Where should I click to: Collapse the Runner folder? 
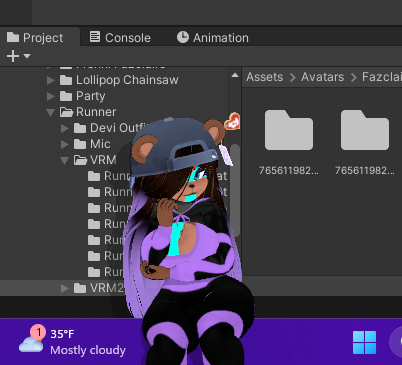[51, 112]
